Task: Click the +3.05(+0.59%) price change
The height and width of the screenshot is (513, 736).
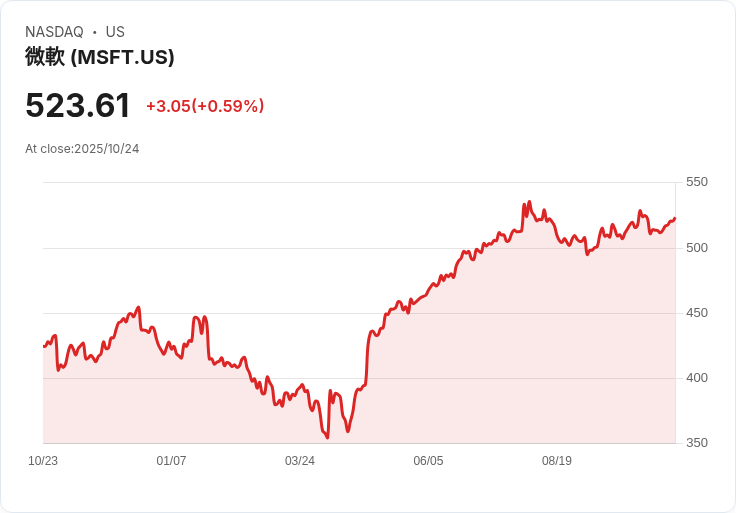Action: [x=205, y=106]
